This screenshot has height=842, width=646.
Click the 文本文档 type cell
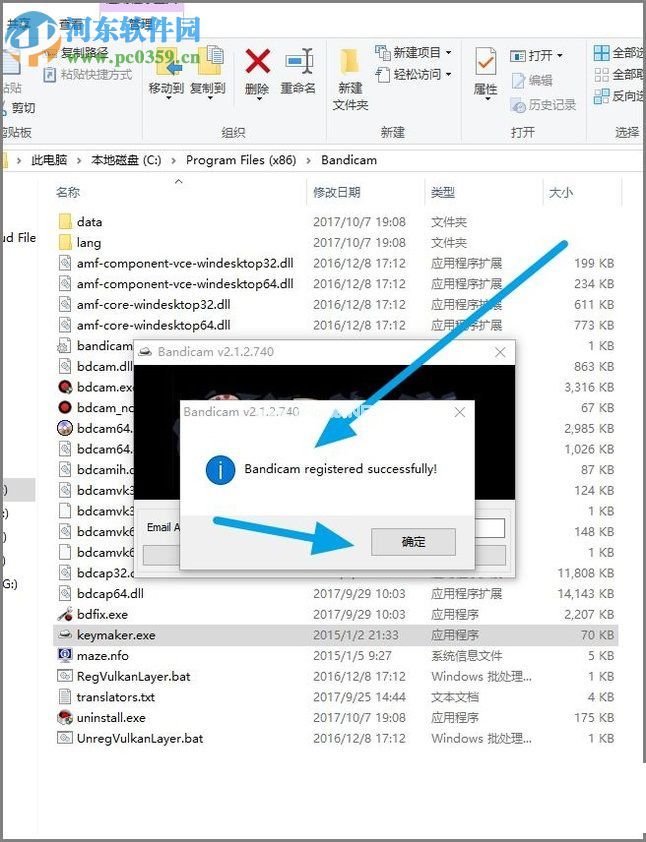click(x=455, y=696)
